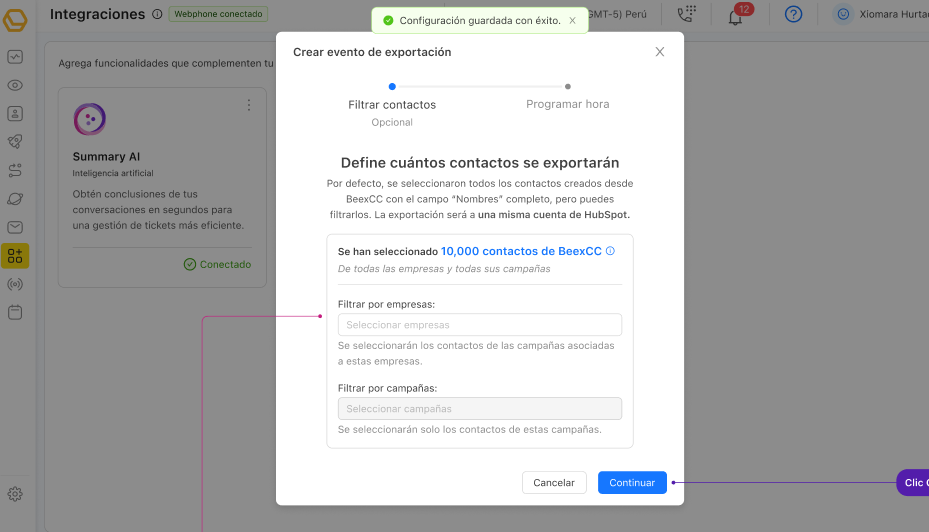Open Summary AI card three-dot menu

pos(249,105)
